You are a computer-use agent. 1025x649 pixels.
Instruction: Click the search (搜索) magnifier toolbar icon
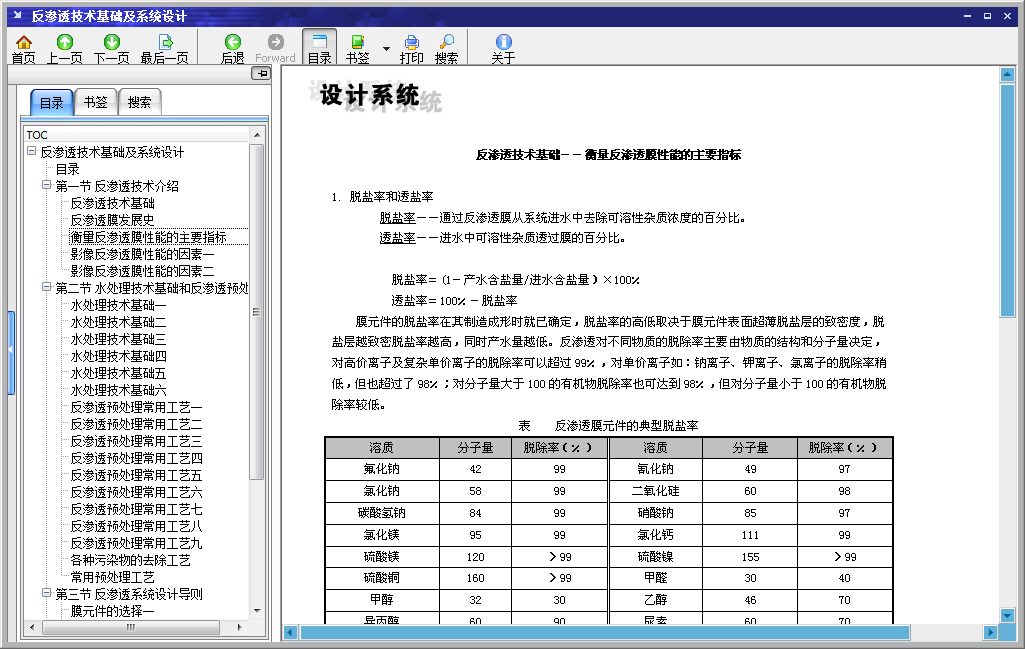[x=447, y=43]
